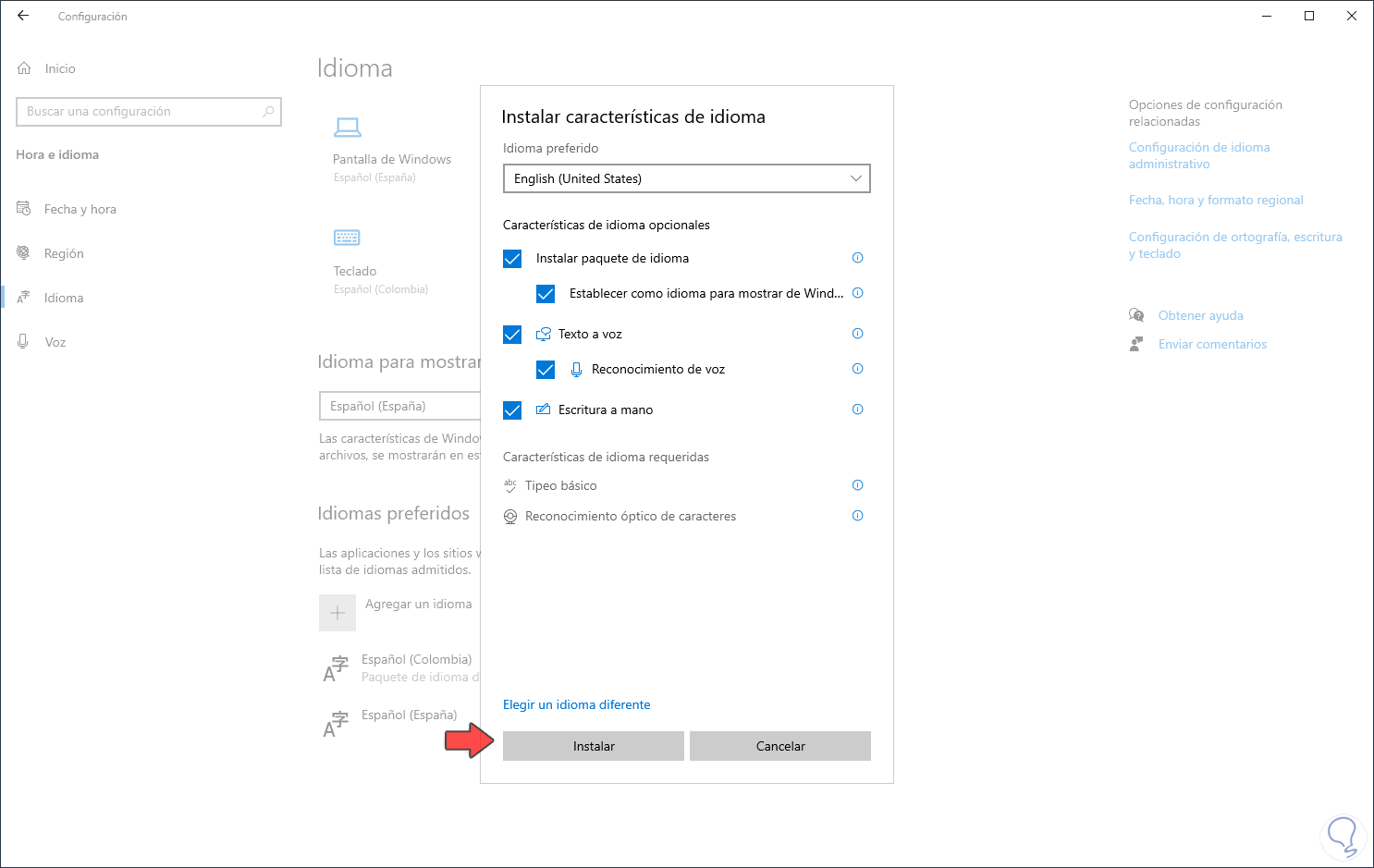1374x868 pixels.
Task: Click the Enviar comentarios link
Action: 1212,344
